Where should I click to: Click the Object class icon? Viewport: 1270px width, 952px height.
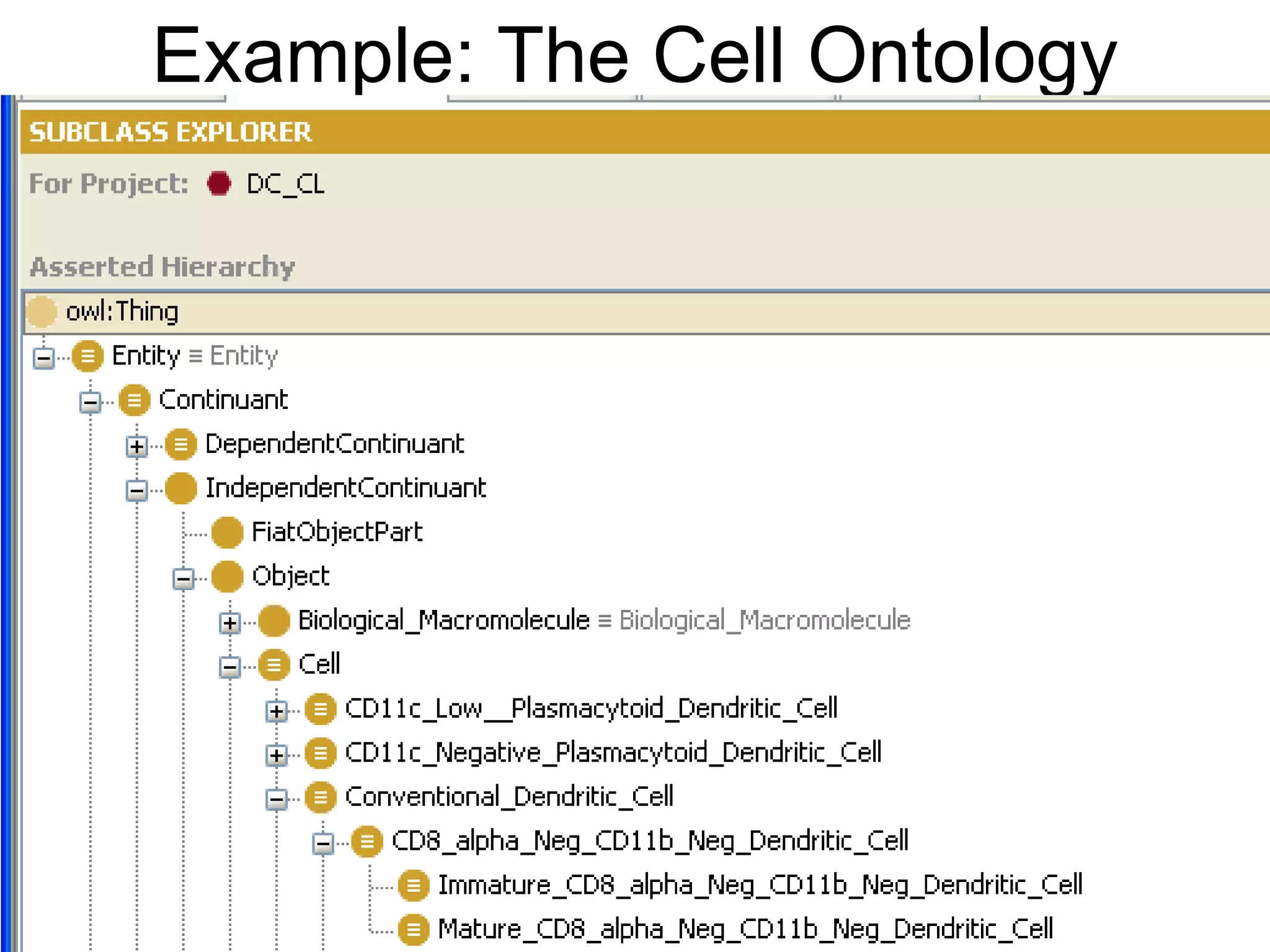coord(228,576)
